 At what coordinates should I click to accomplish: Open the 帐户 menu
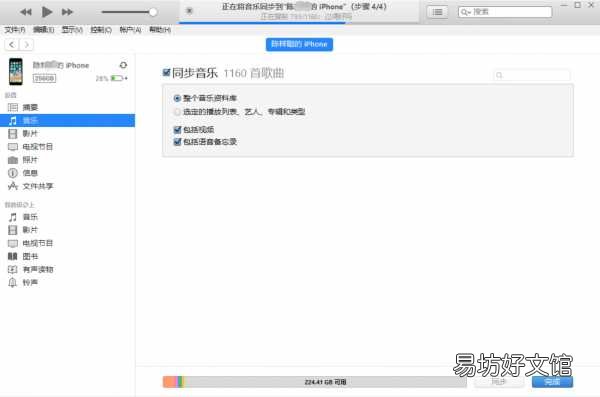pyautogui.click(x=130, y=29)
